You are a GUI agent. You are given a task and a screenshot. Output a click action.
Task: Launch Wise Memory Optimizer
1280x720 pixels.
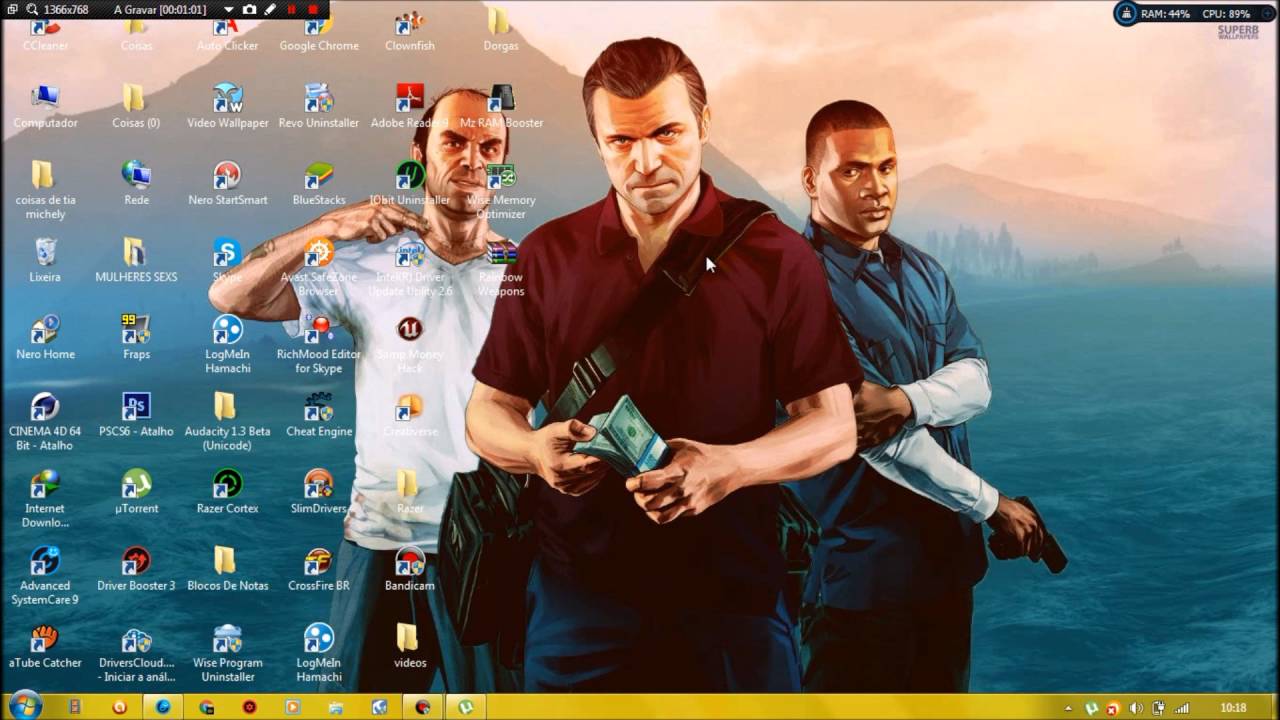pyautogui.click(x=501, y=191)
